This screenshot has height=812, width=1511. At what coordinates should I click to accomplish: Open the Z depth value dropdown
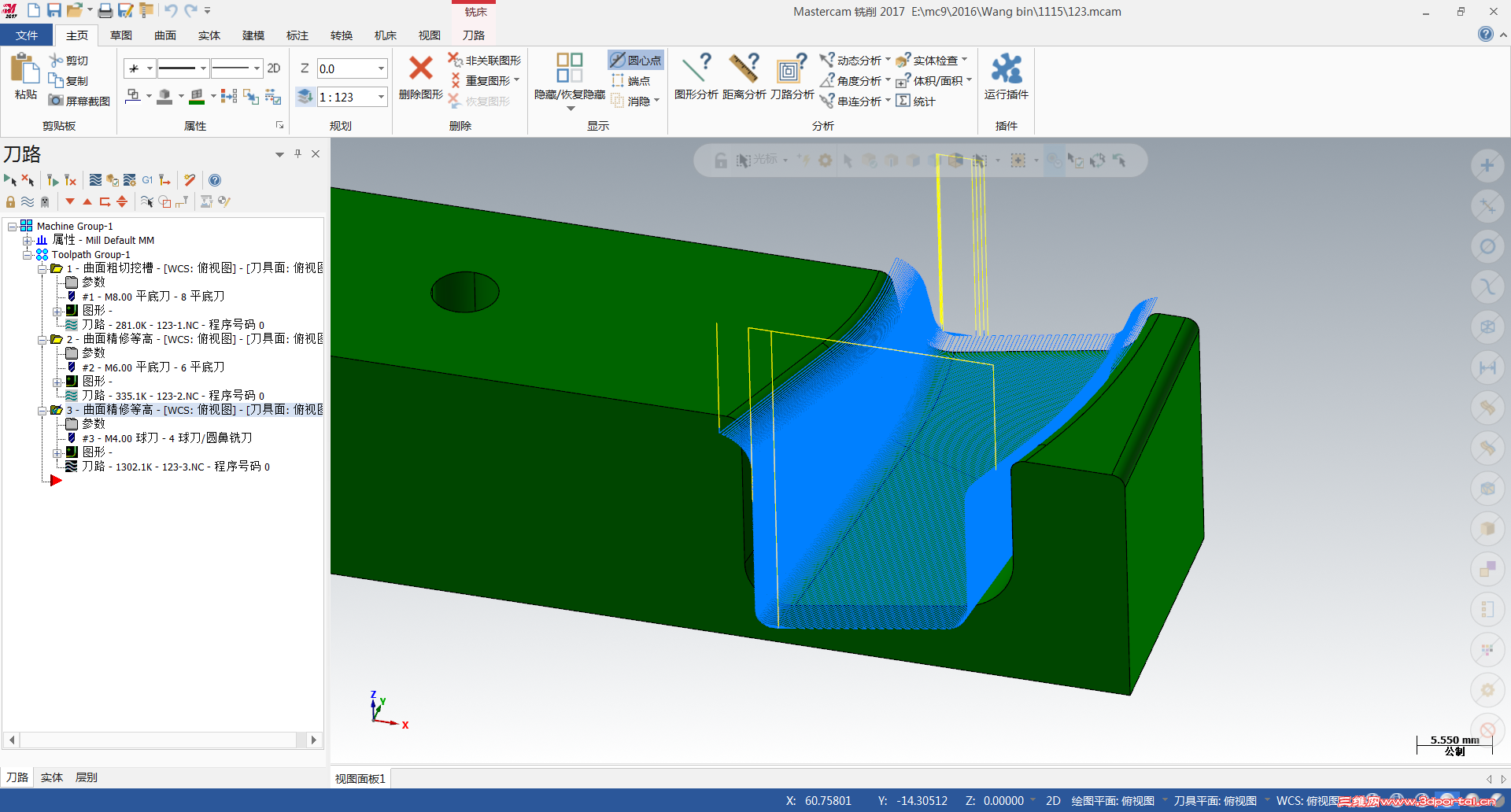(381, 68)
